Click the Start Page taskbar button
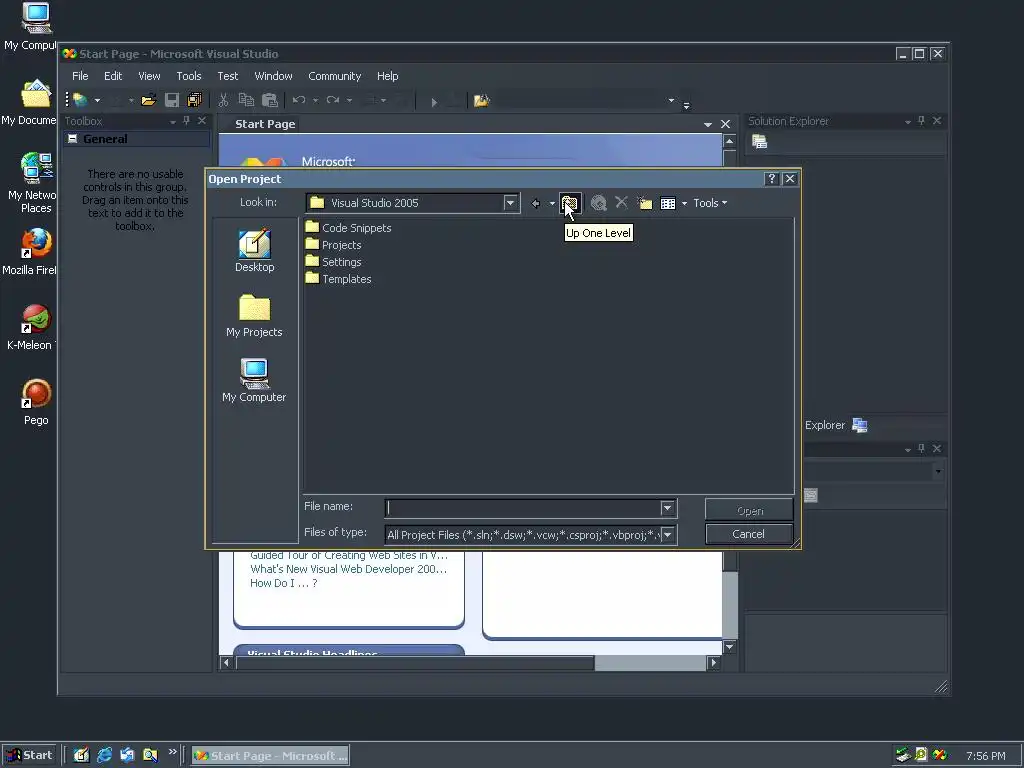The width and height of the screenshot is (1024, 768). click(270, 756)
